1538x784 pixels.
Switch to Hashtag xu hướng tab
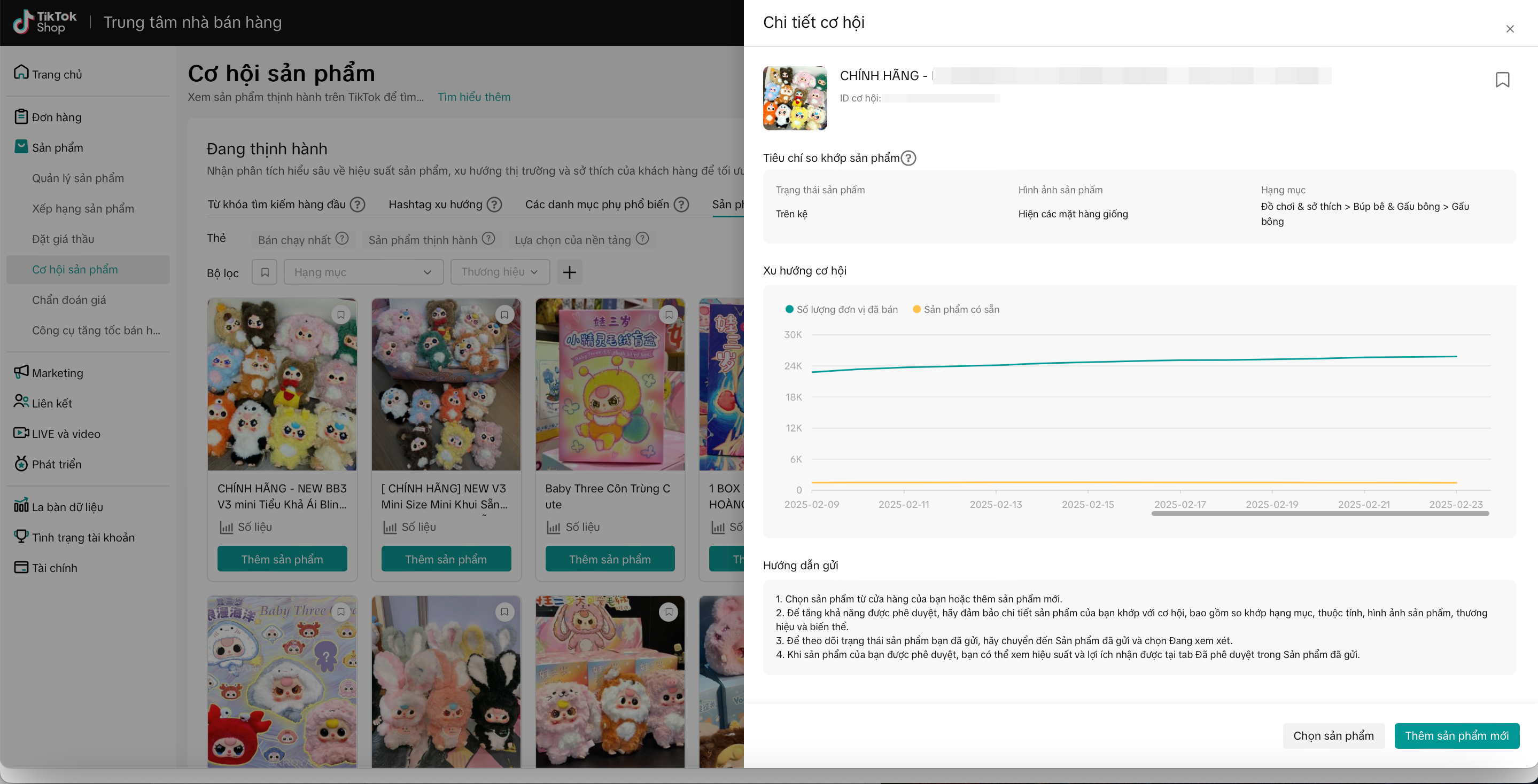[435, 205]
